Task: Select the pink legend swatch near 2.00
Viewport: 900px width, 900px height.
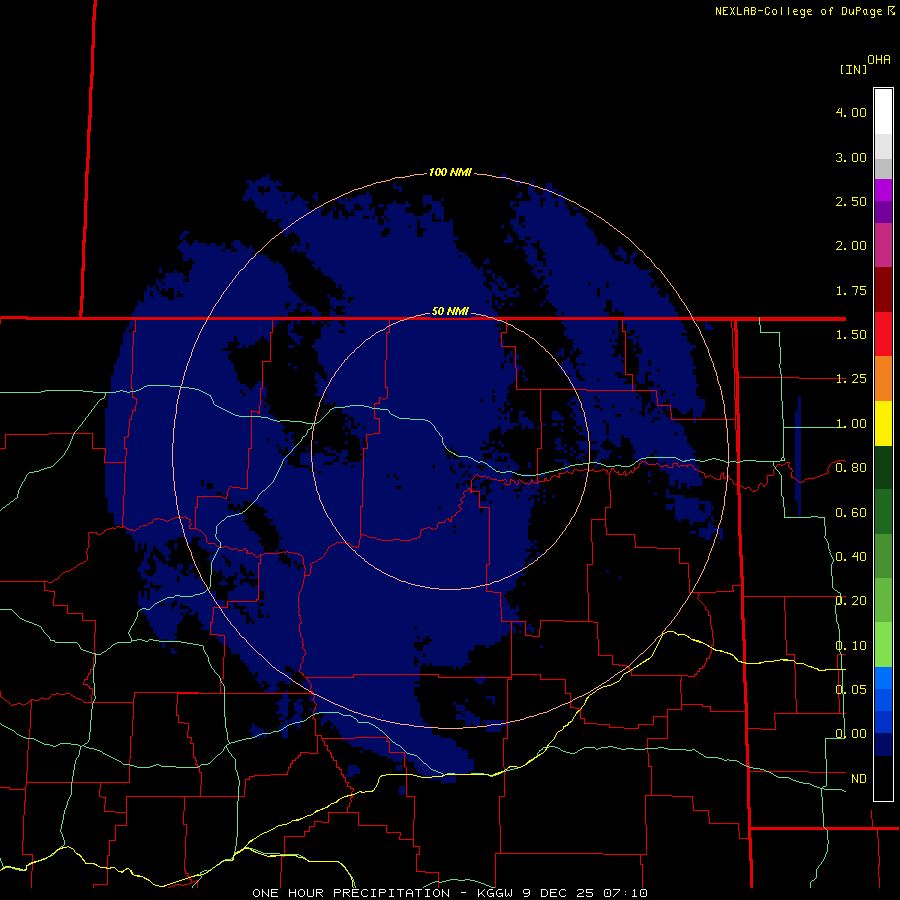Action: [883, 245]
